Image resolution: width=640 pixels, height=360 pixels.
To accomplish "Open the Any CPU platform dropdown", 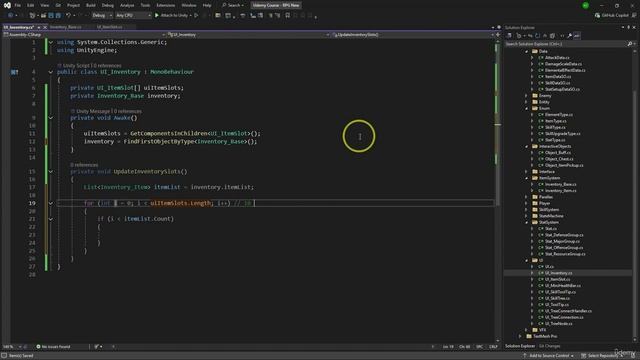I will pyautogui.click(x=133, y=16).
